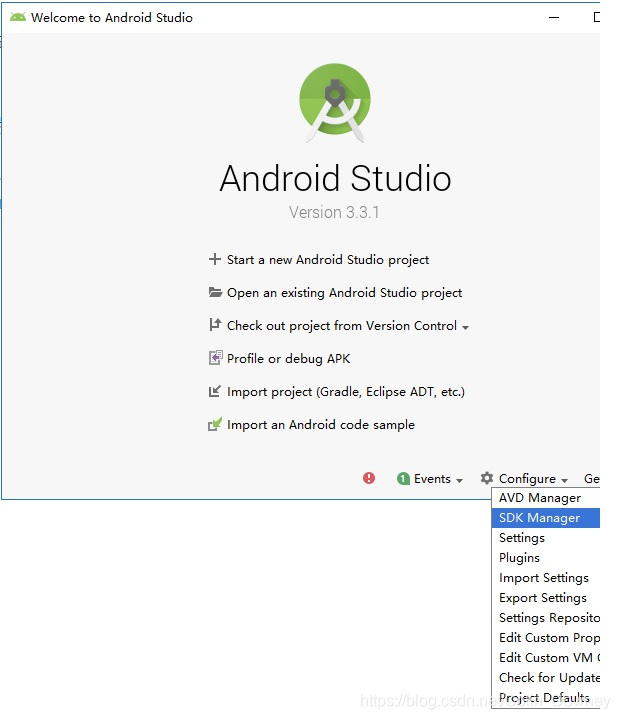The width and height of the screenshot is (620, 719).
Task: Choose Profile or debug APK
Action: (288, 359)
